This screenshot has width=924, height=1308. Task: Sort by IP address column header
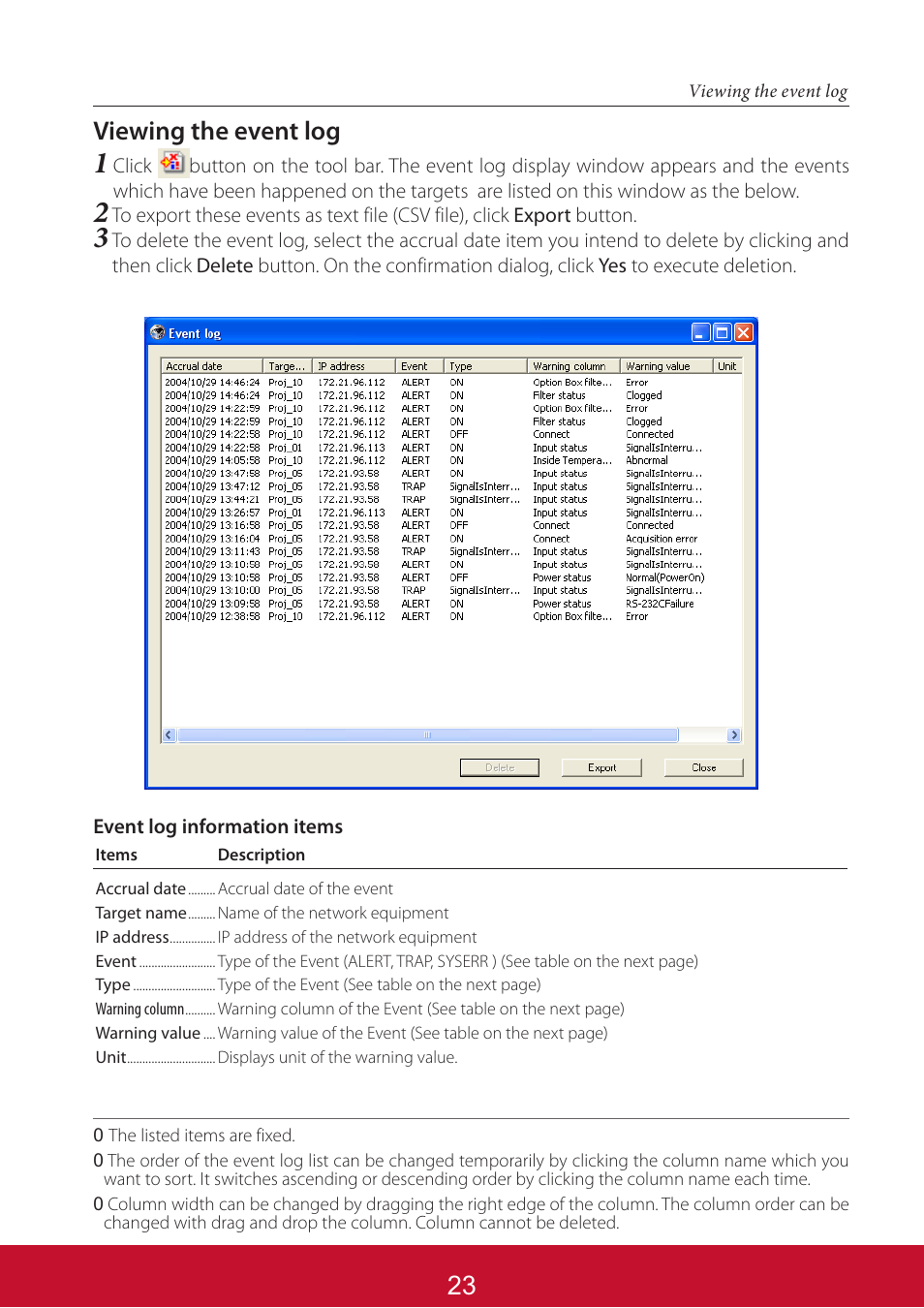click(x=354, y=366)
